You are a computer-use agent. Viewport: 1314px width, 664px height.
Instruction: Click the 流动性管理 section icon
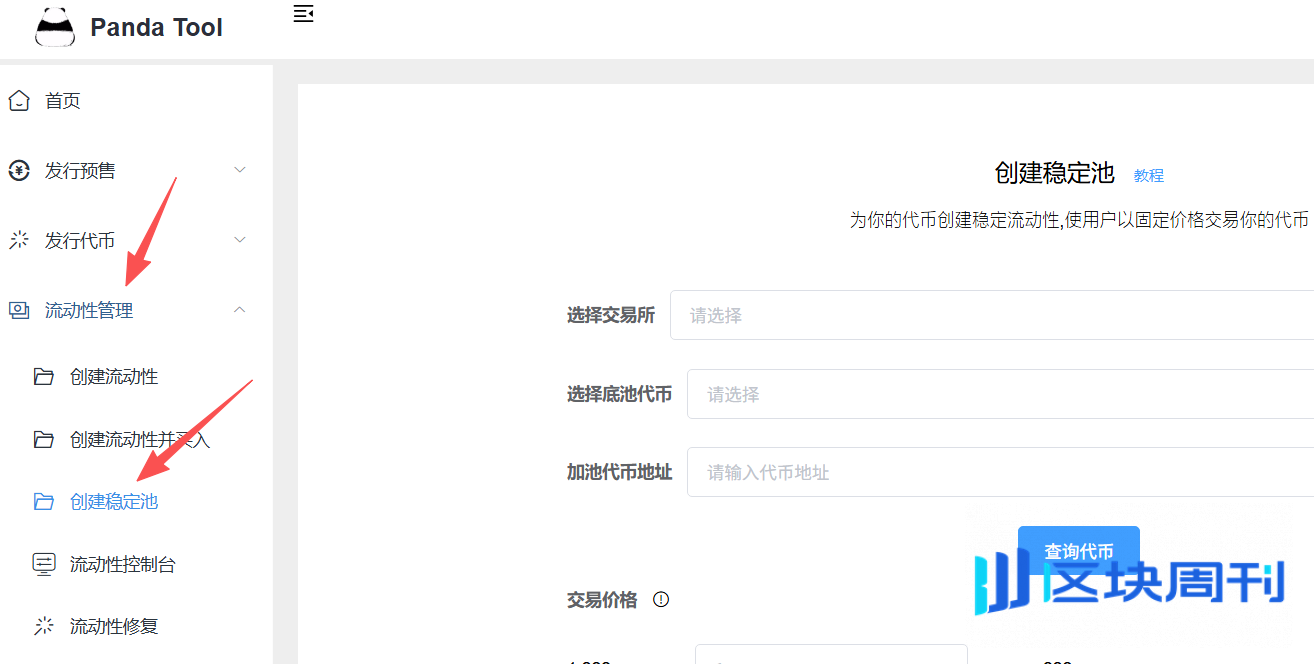click(18, 310)
